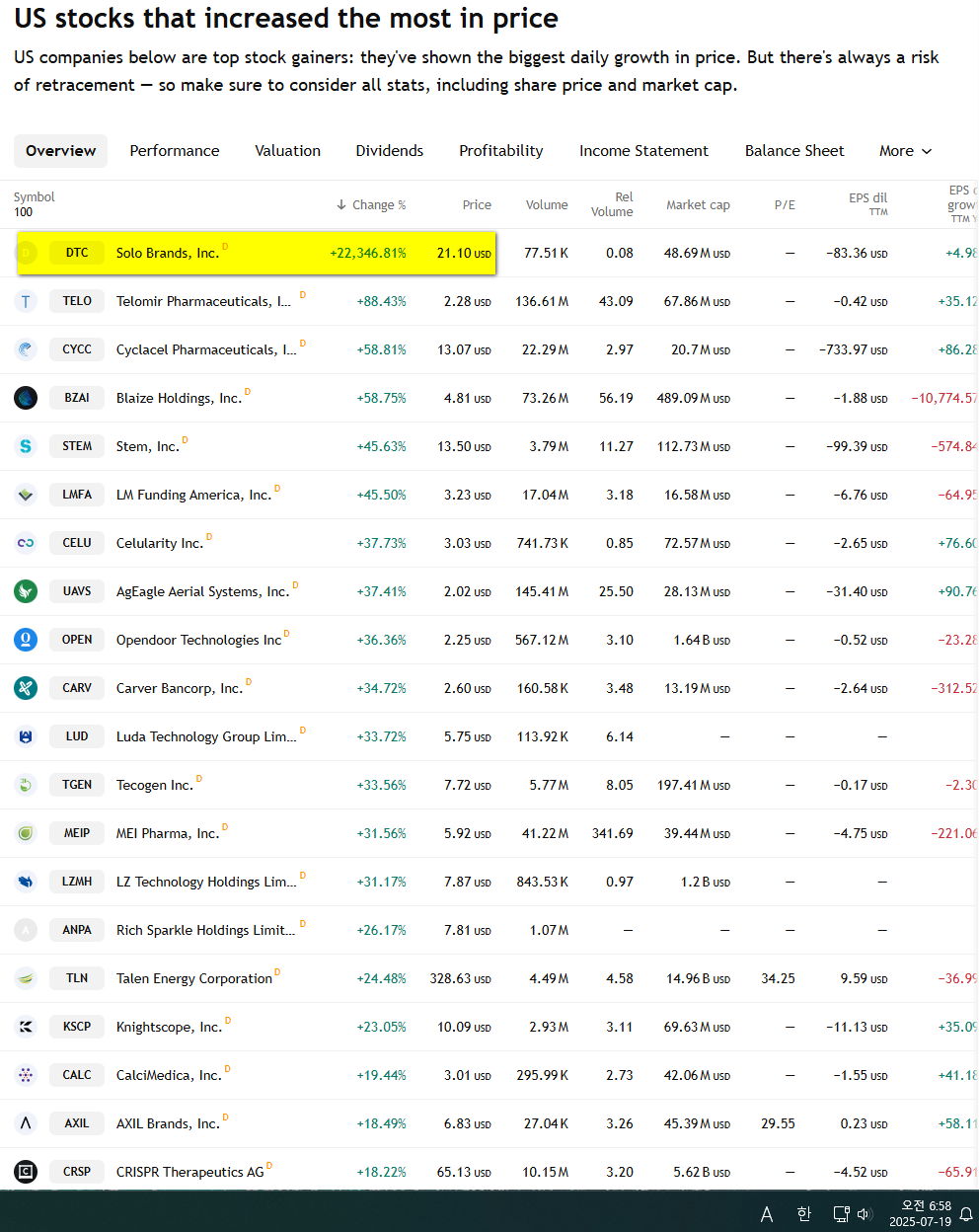Click the taskbar clock and date
The width and height of the screenshot is (979, 1232).
(920, 1213)
